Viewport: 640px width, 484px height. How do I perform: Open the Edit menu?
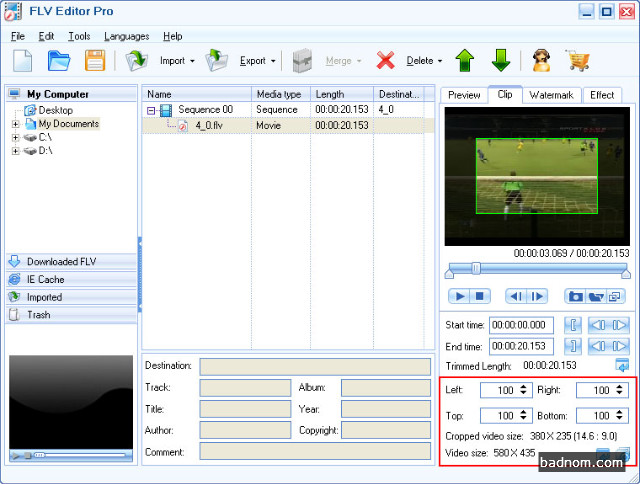pos(46,36)
